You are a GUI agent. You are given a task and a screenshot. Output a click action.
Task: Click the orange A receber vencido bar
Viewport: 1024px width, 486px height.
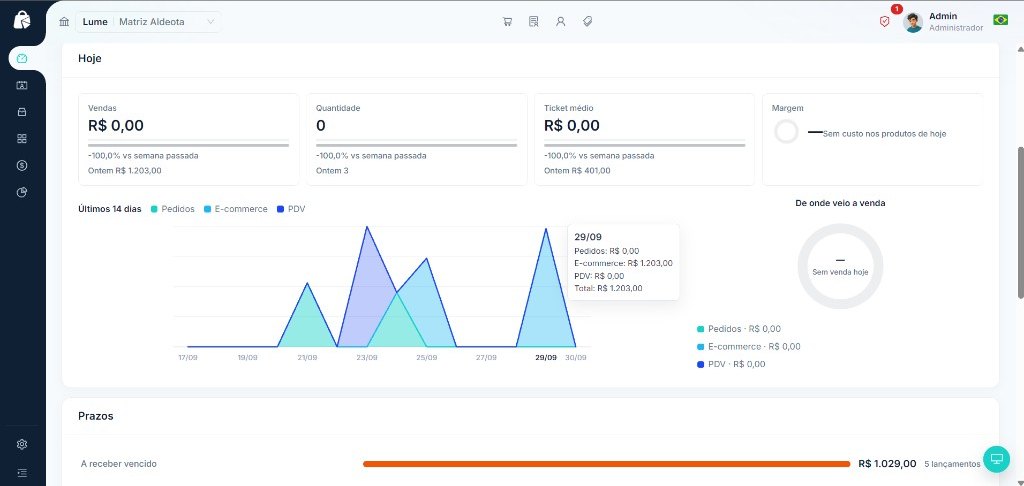pos(607,464)
